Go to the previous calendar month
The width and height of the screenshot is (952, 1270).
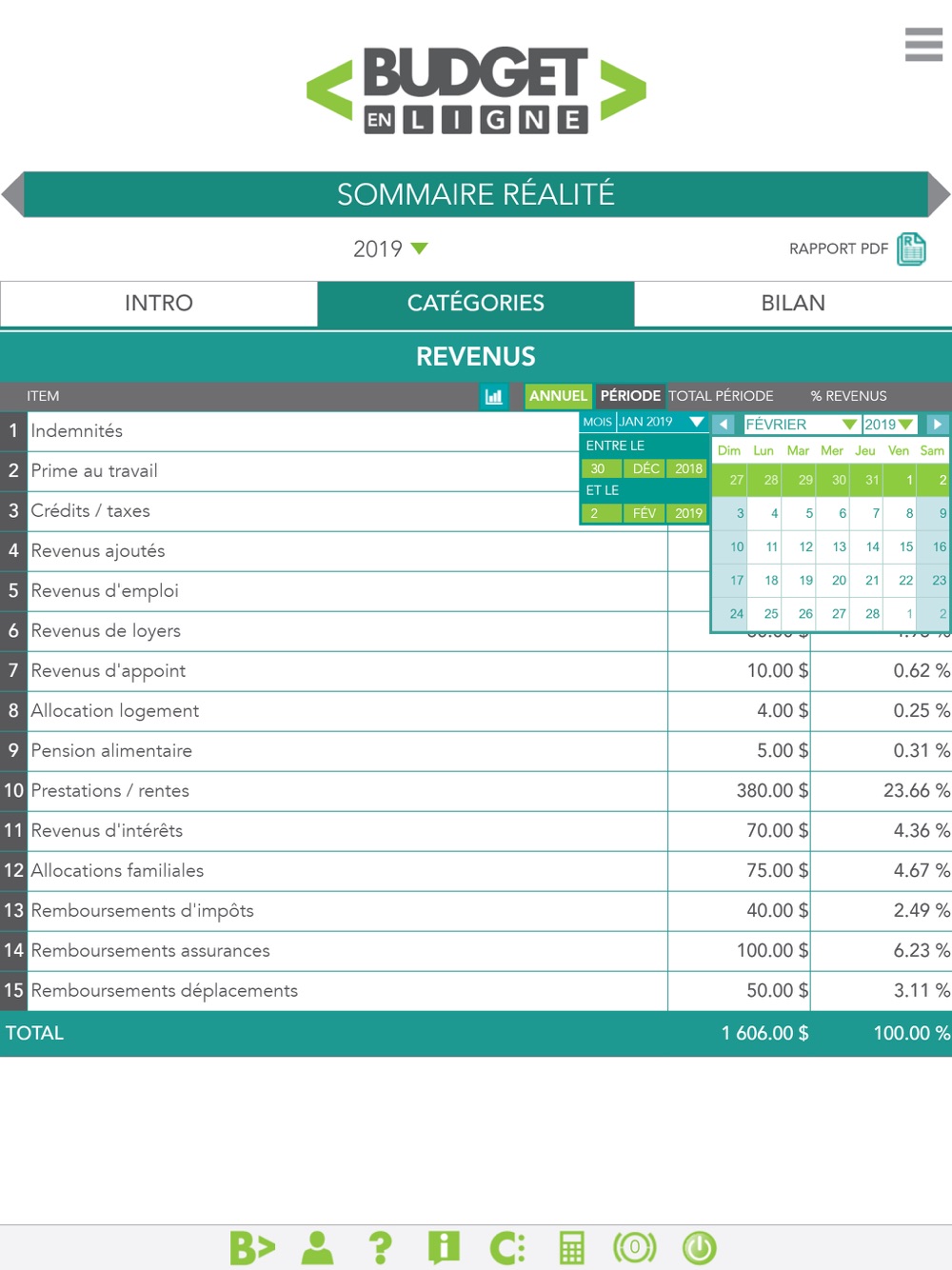point(724,425)
